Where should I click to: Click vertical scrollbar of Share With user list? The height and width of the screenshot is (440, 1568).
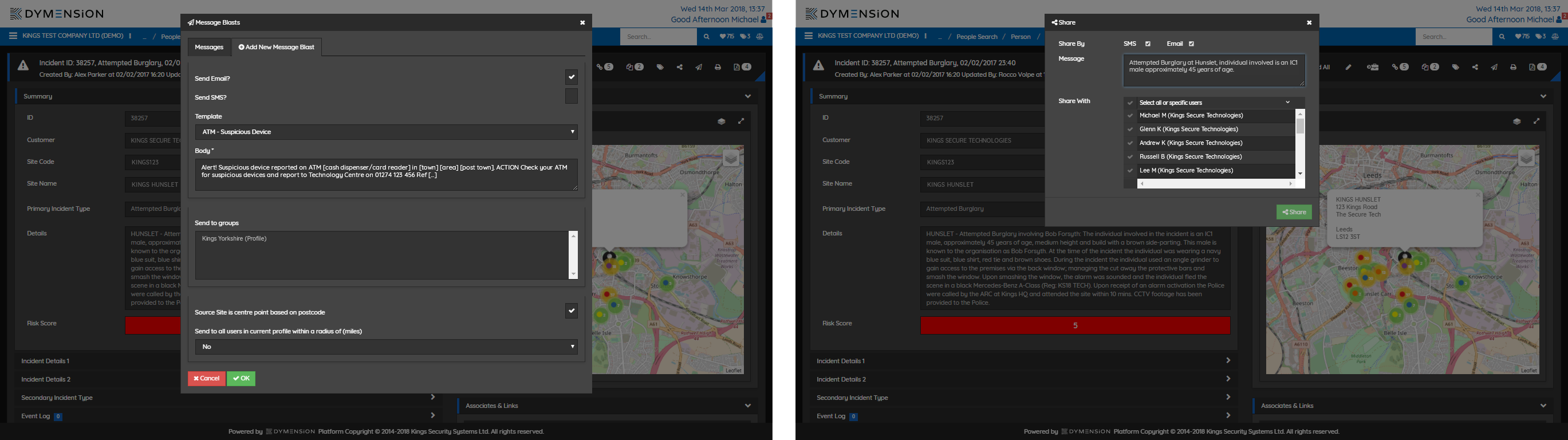point(1300,144)
